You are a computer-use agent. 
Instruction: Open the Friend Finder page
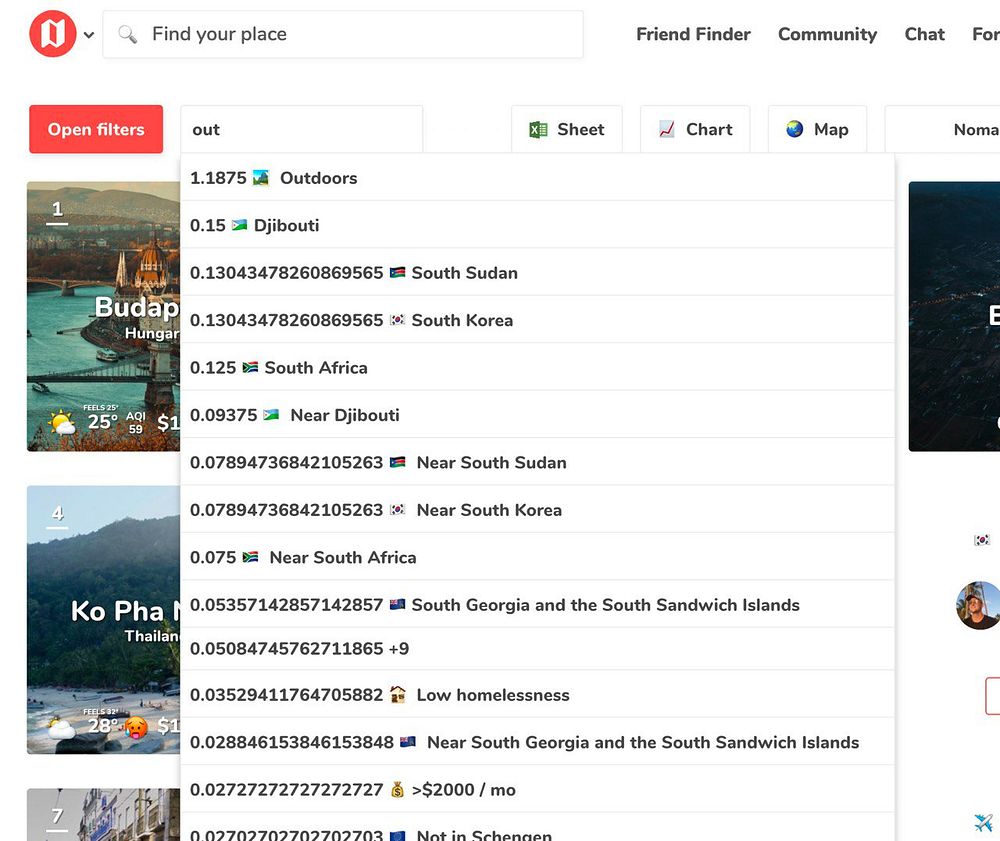coord(693,34)
